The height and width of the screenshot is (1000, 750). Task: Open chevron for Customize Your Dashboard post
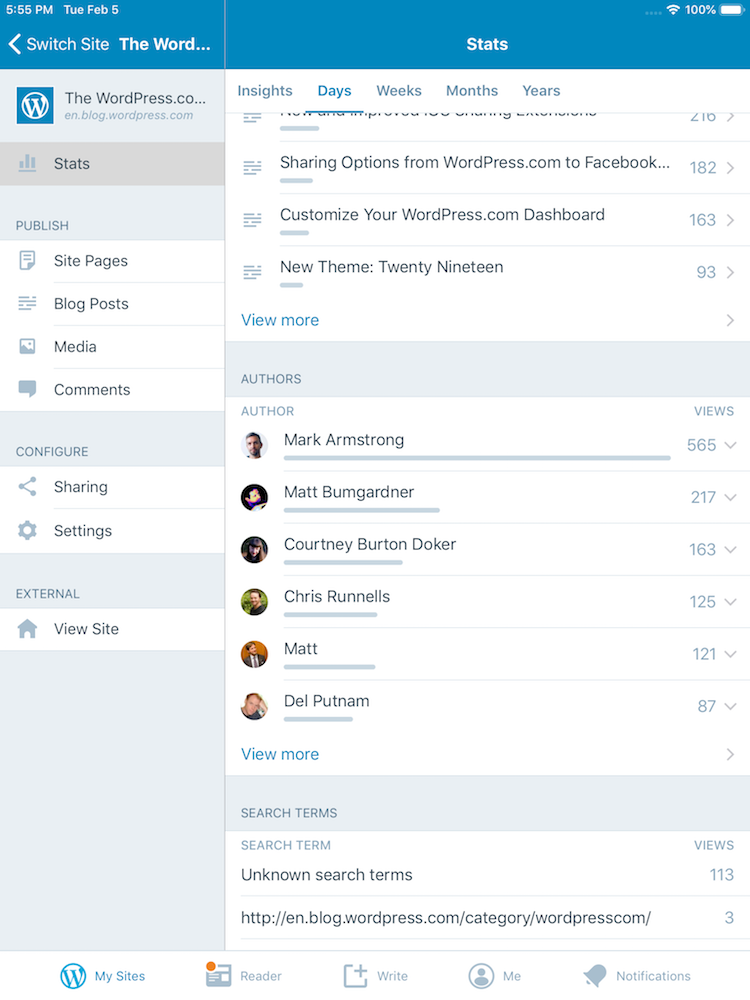731,220
